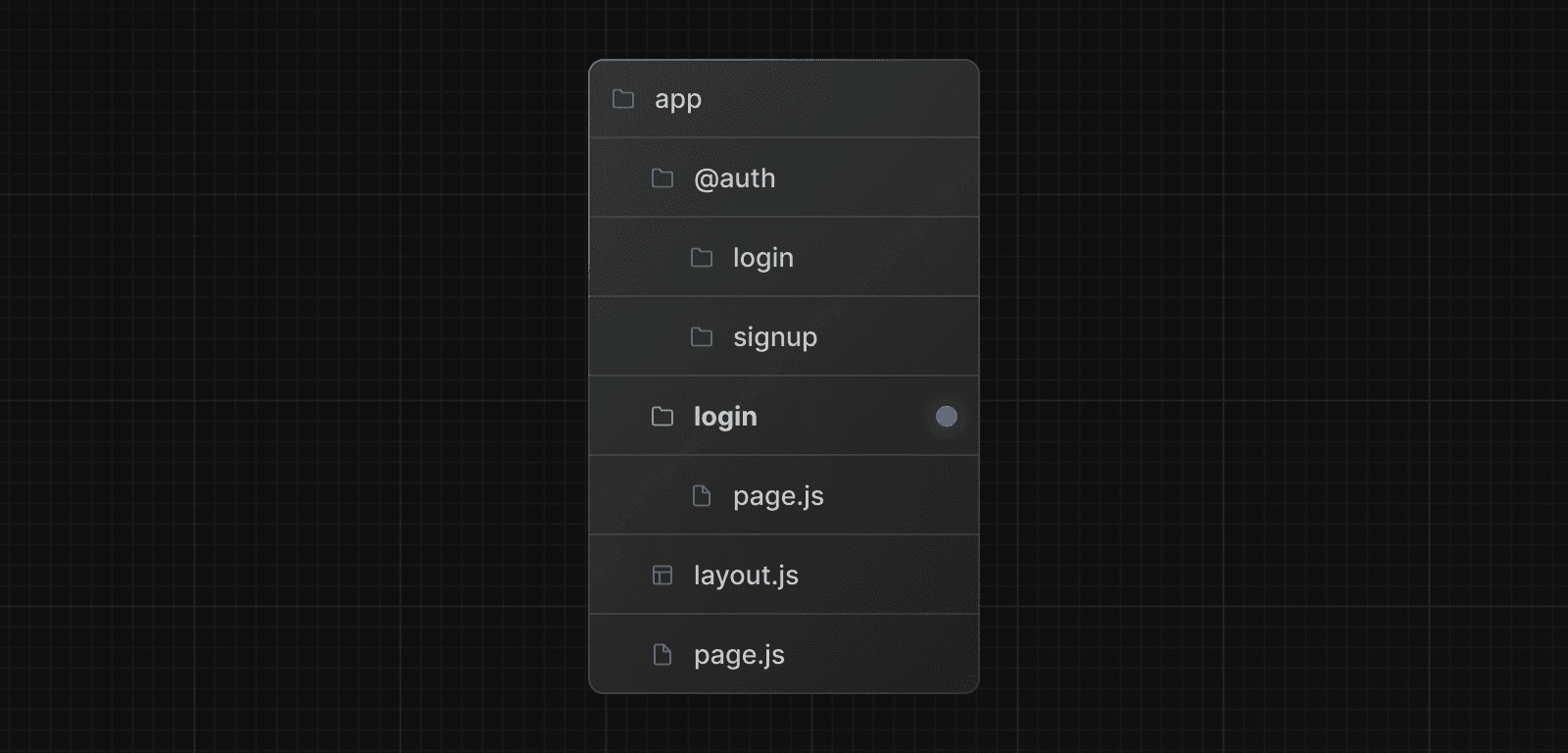Toggle the gray dot on login row
Screen dimensions: 1568x753
[946, 417]
